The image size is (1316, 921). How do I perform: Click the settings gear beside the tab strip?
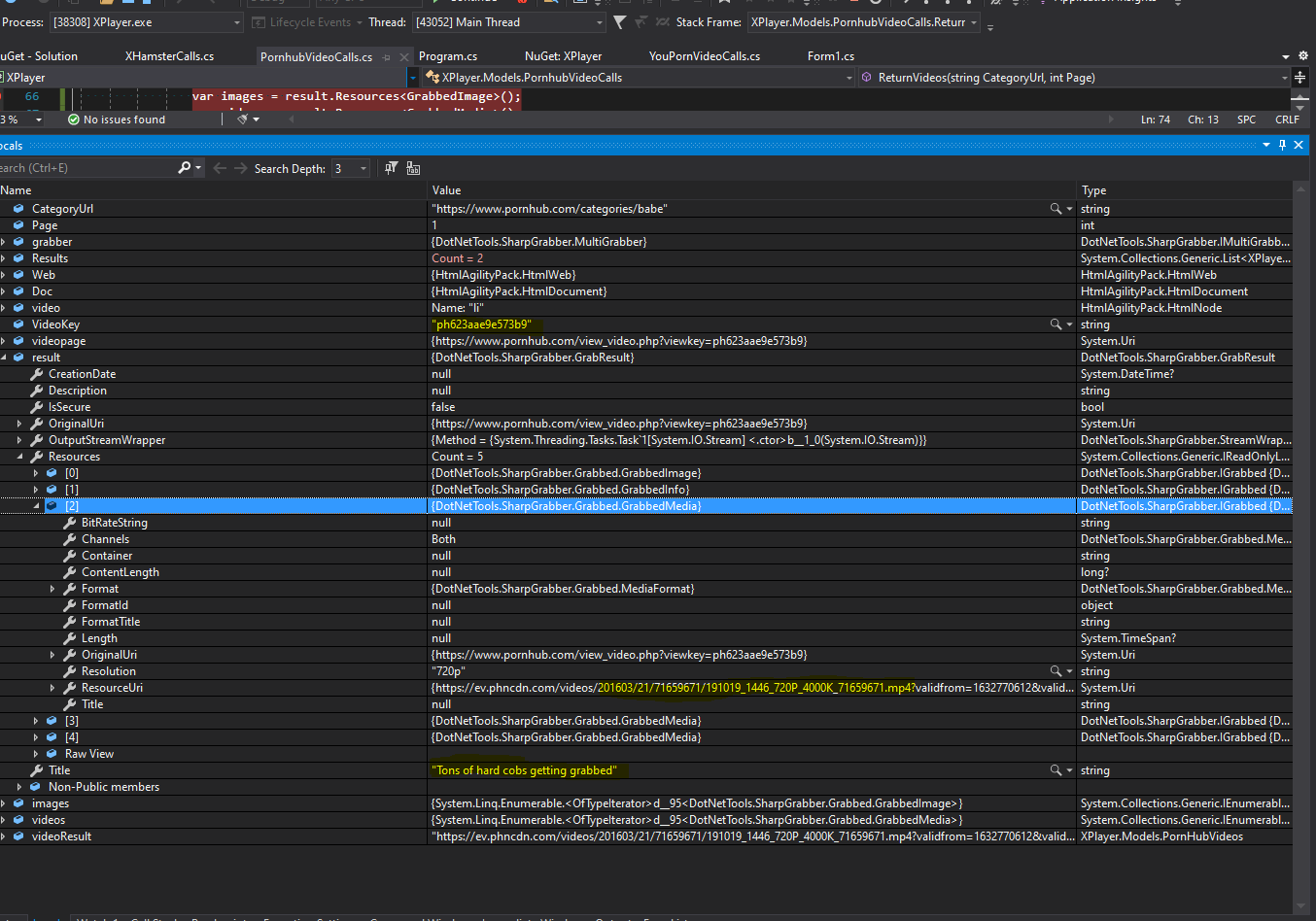pyautogui.click(x=1302, y=55)
